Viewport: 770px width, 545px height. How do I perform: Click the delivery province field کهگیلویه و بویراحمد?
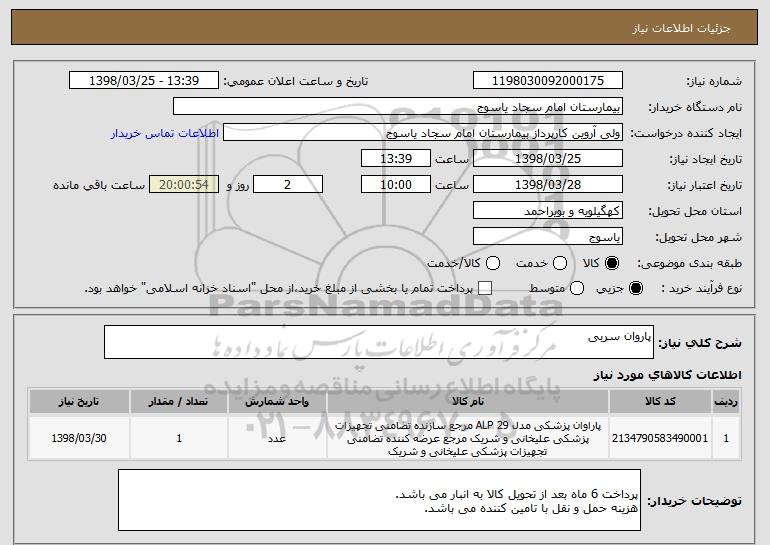548,211
